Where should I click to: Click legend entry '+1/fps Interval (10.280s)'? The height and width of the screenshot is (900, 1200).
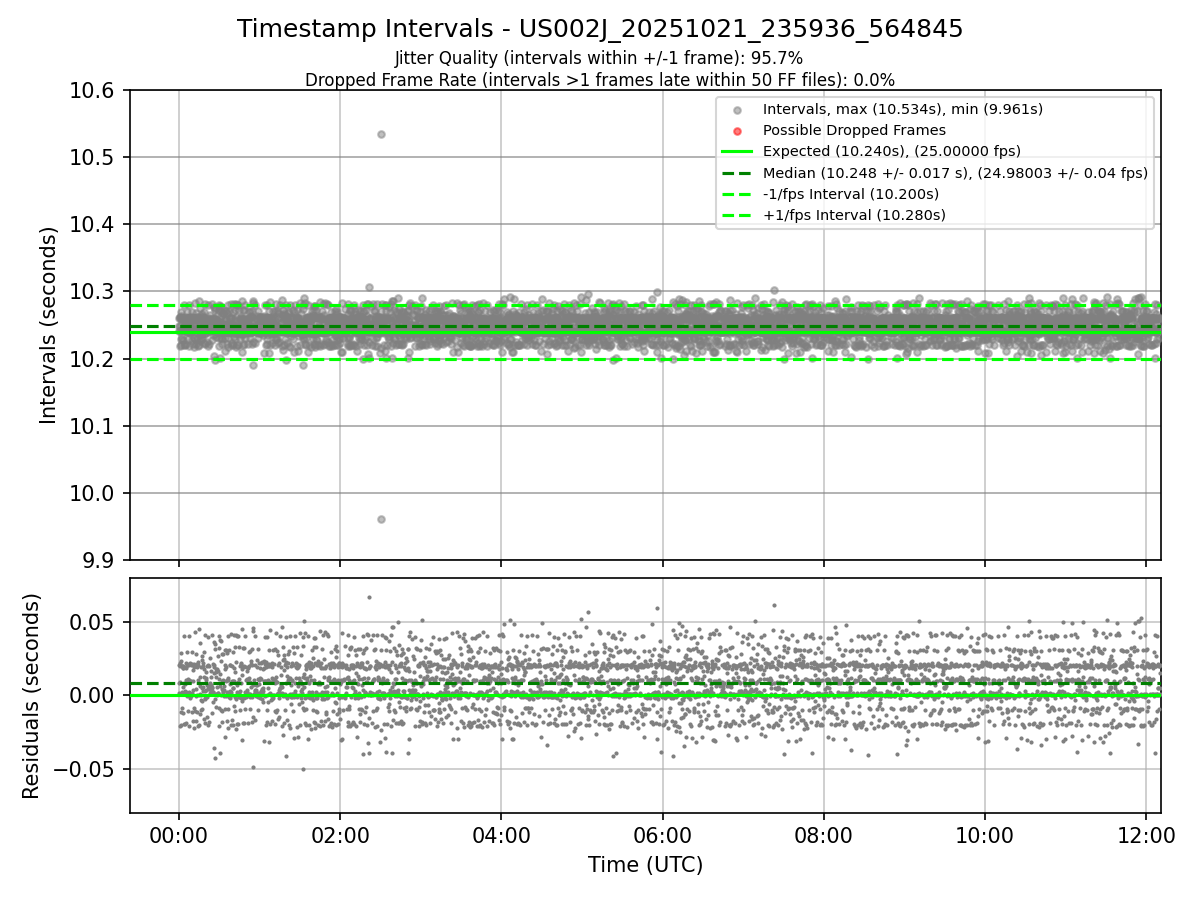click(x=854, y=214)
